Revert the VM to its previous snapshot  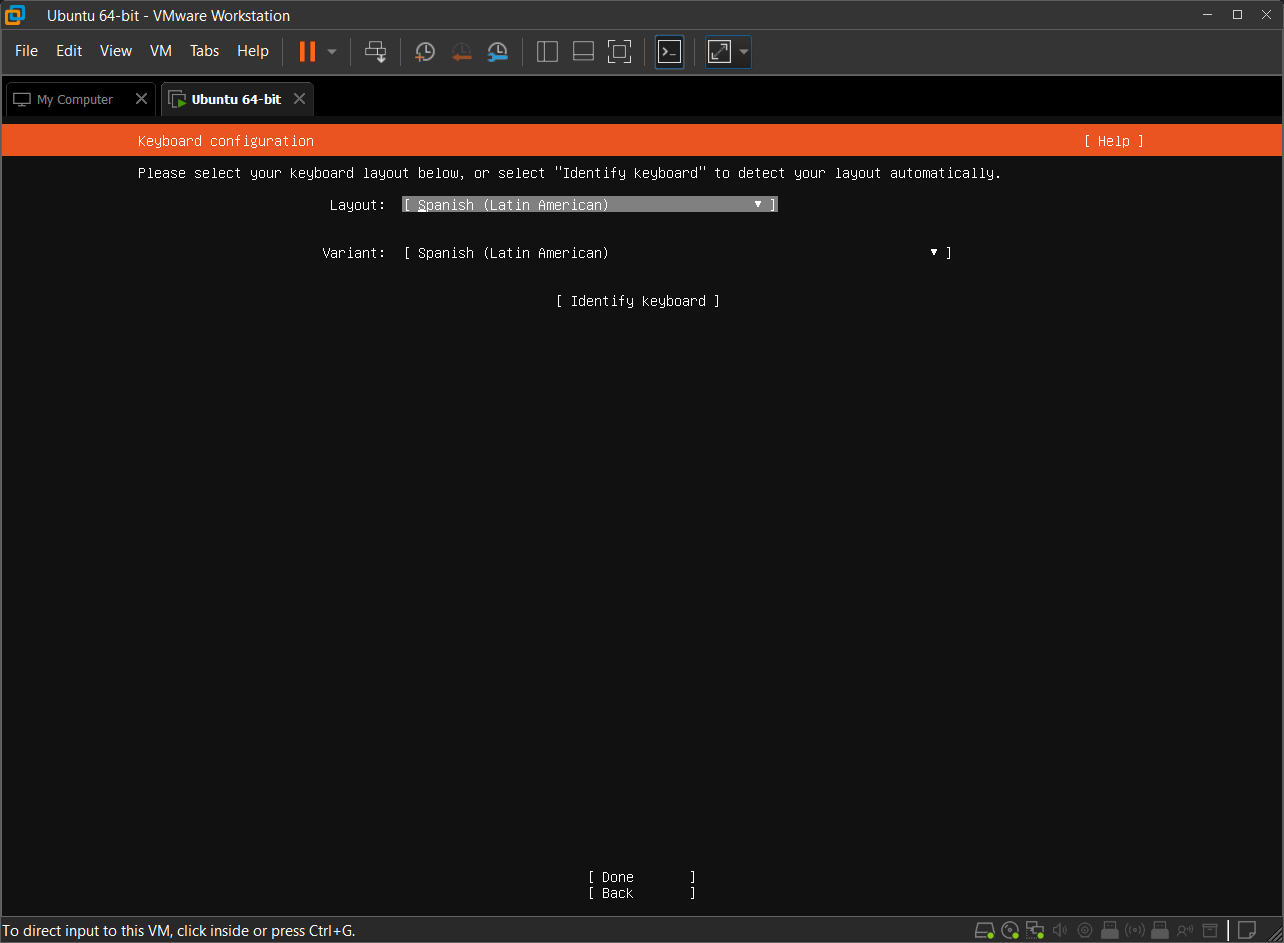461,52
